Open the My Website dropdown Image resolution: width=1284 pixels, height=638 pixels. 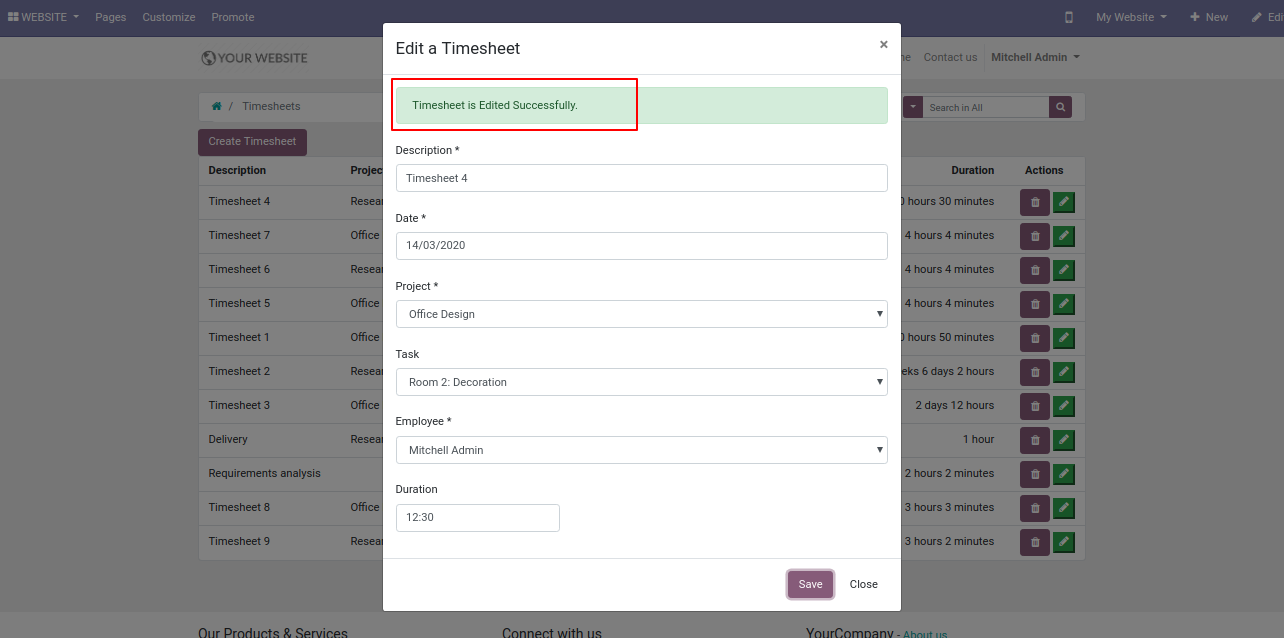(x=1132, y=17)
